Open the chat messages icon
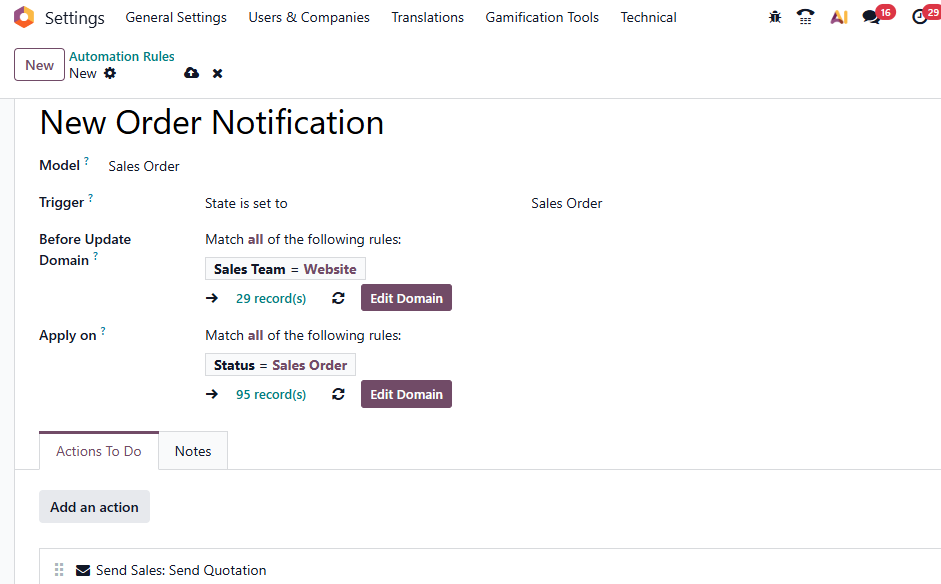Screen dimensions: 941x584 click(872, 17)
